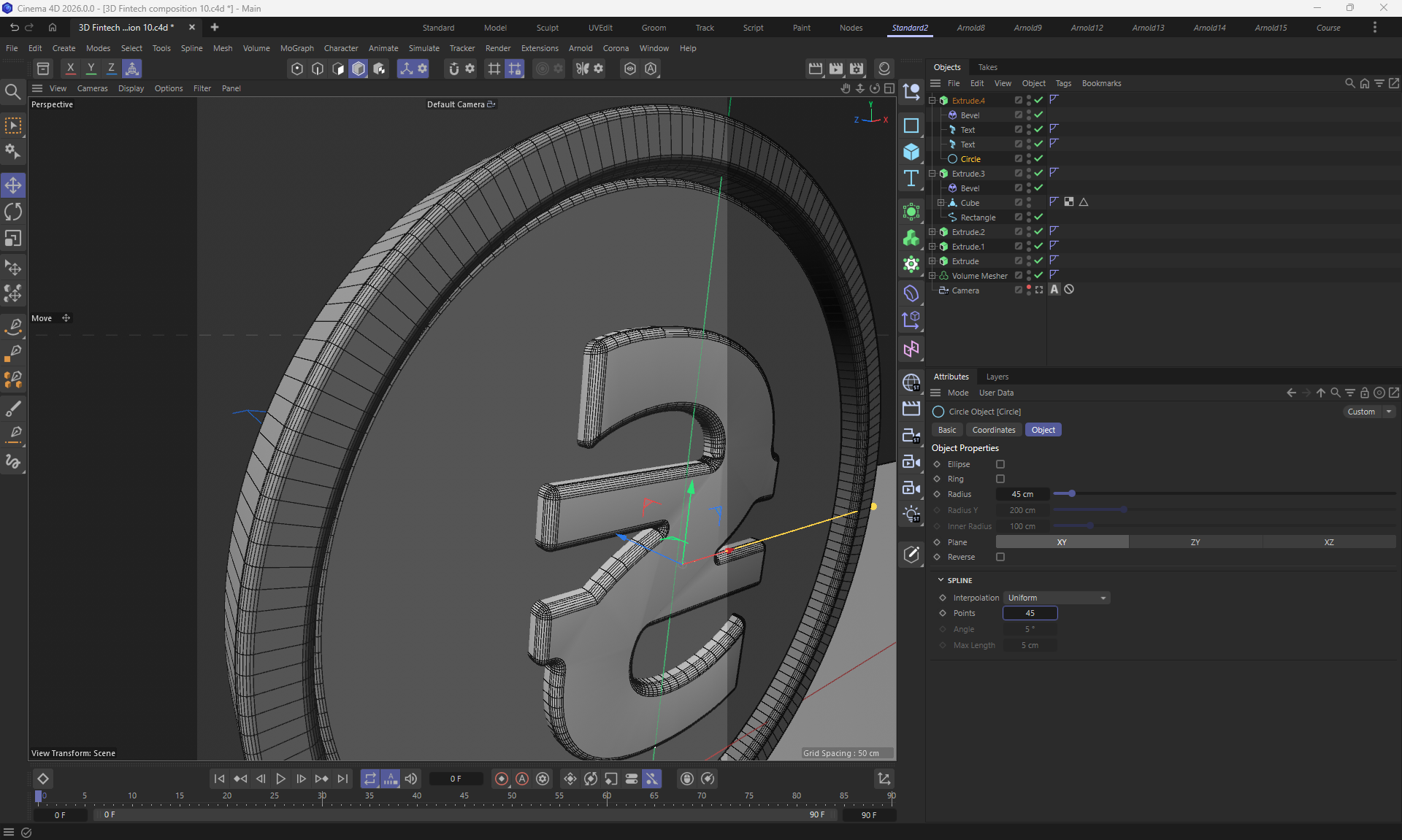Select the Rotate tool in left toolbar
Image resolution: width=1402 pixels, height=840 pixels.
[13, 212]
